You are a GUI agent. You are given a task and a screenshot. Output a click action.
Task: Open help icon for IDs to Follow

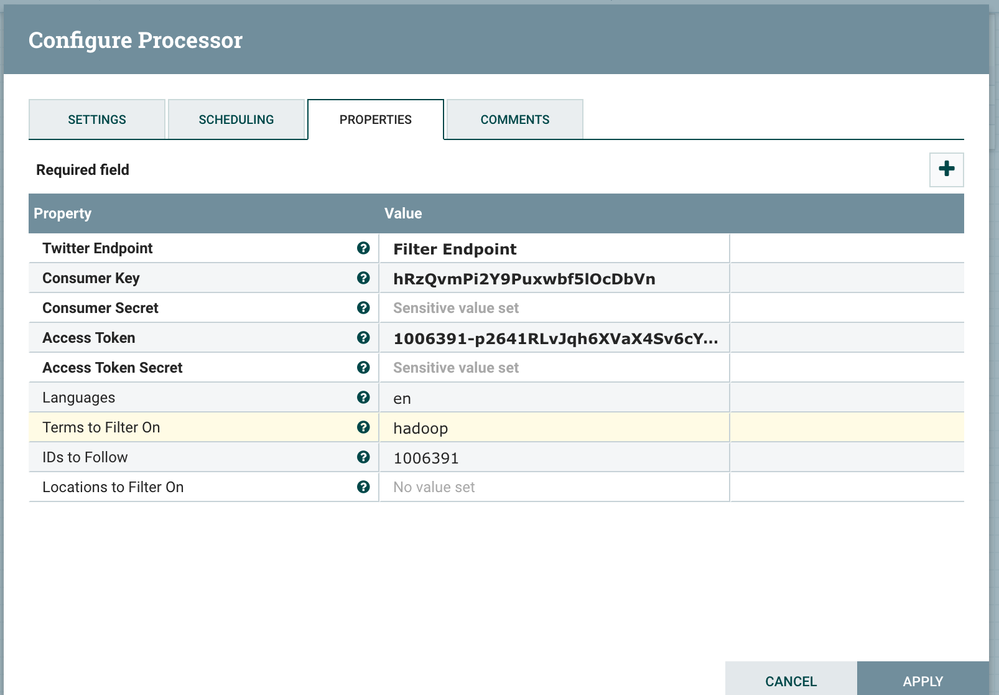[x=363, y=457]
